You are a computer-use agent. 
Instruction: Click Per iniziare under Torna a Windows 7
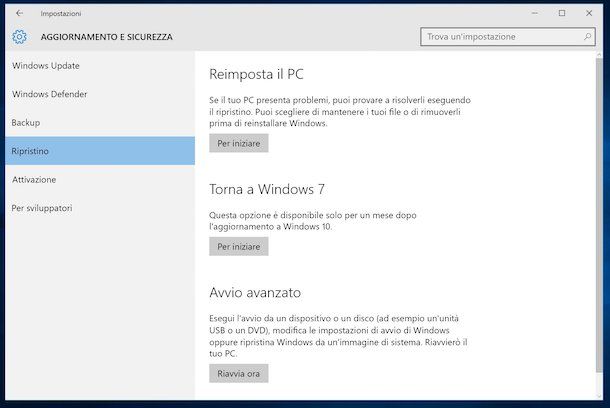(238, 247)
